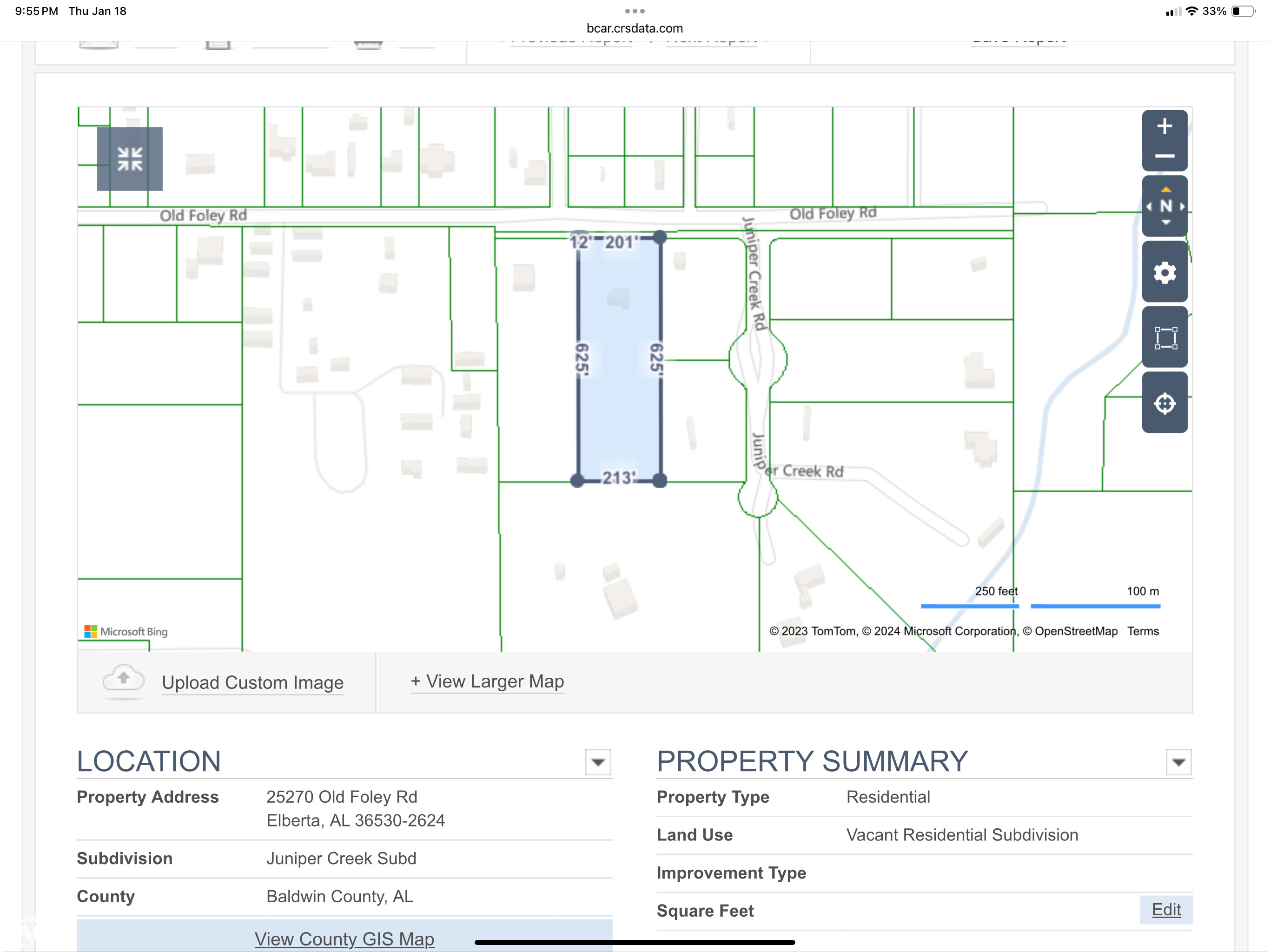Open map settings gear icon
The height and width of the screenshot is (952, 1270).
(x=1164, y=272)
